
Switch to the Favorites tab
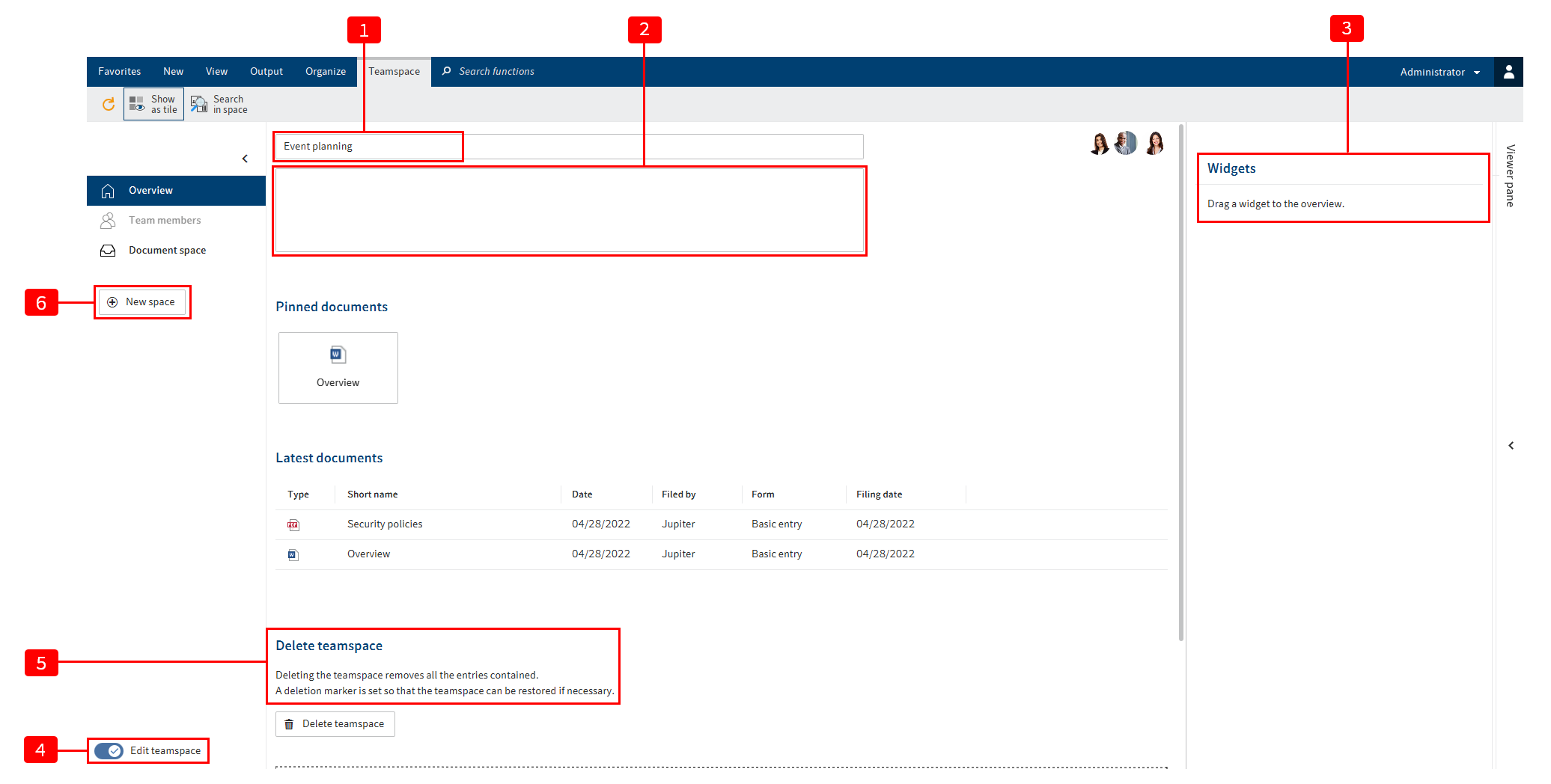(119, 72)
